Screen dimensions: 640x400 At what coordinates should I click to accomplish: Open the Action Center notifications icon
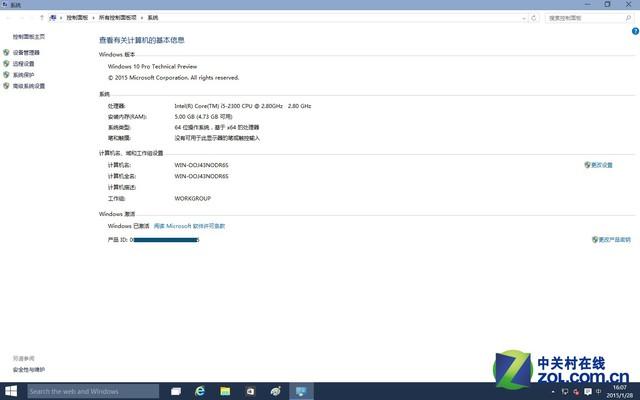point(588,392)
